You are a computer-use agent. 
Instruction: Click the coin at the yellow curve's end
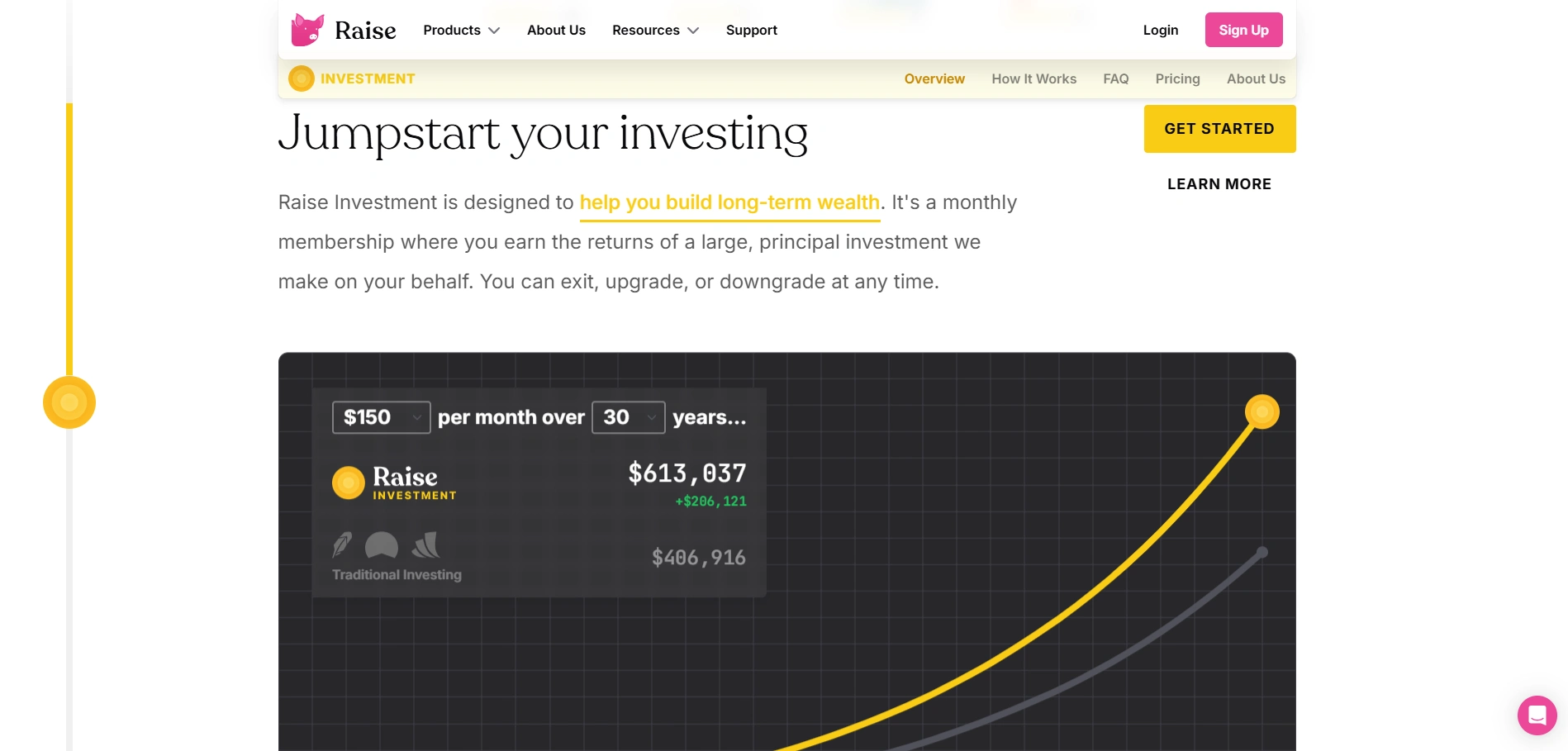1262,411
